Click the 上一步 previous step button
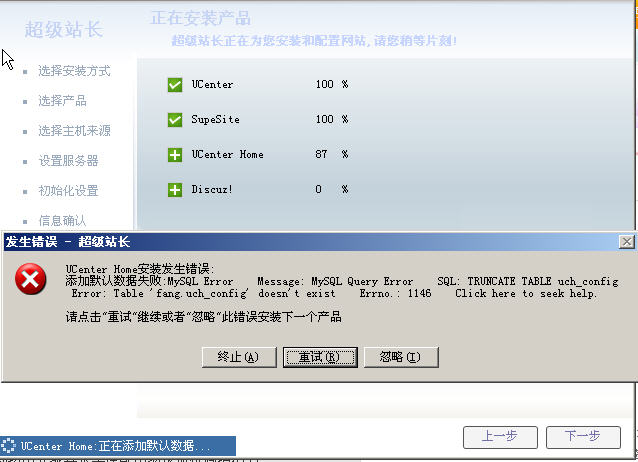The width and height of the screenshot is (638, 462). pyautogui.click(x=500, y=437)
